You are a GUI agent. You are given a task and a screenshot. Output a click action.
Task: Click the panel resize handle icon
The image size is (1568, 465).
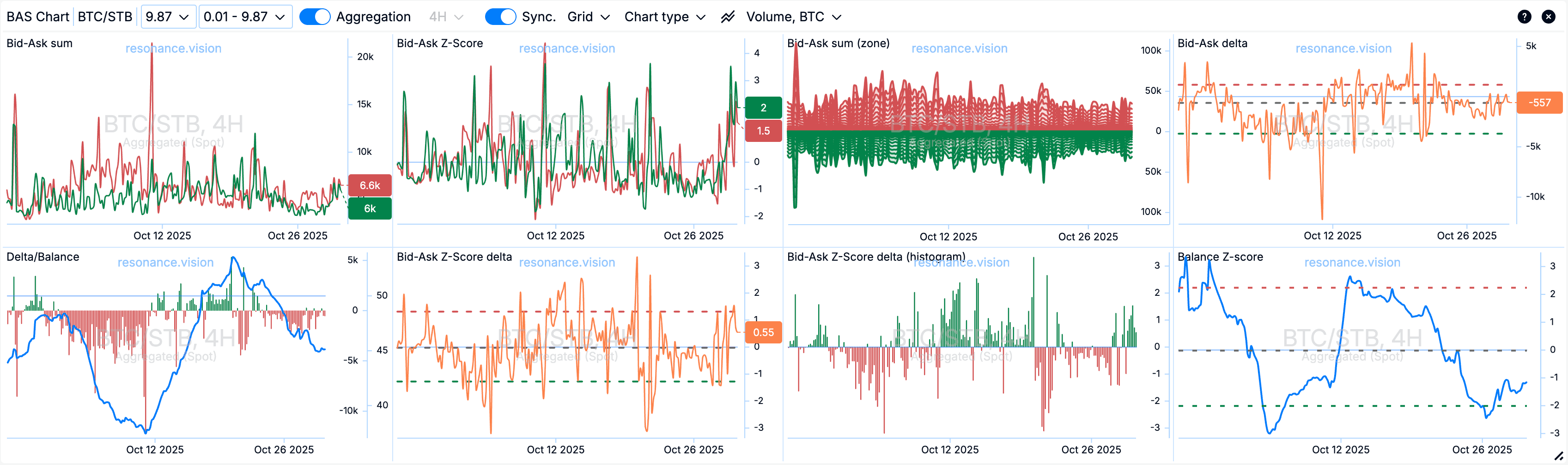(1558, 456)
